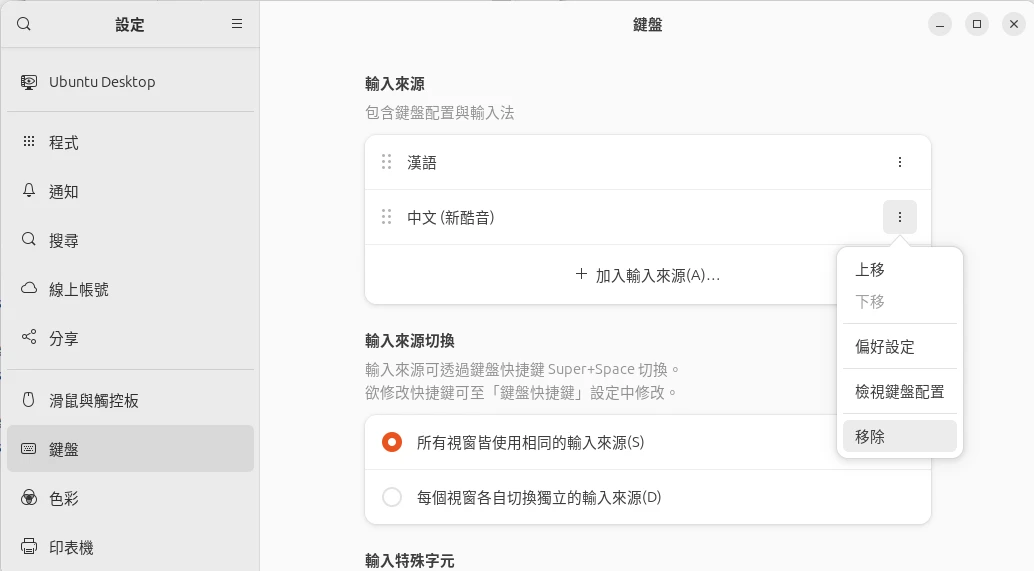Open the three-dot menu for 漢語

(x=899, y=162)
